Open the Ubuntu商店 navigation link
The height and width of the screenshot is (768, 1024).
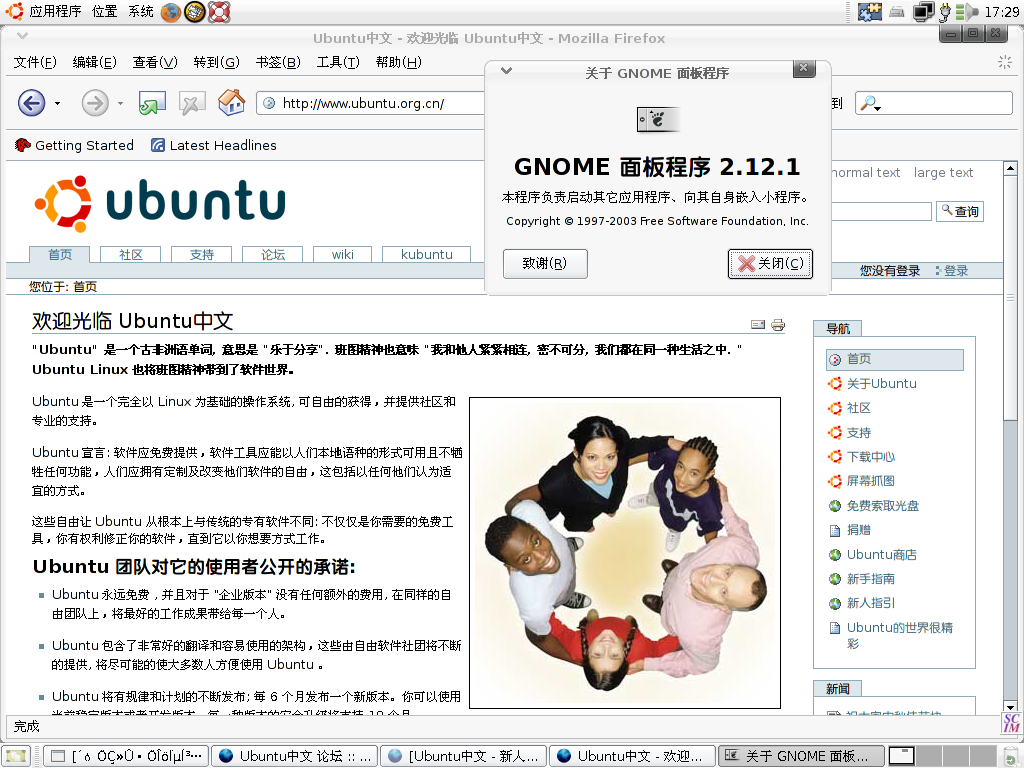pos(882,555)
